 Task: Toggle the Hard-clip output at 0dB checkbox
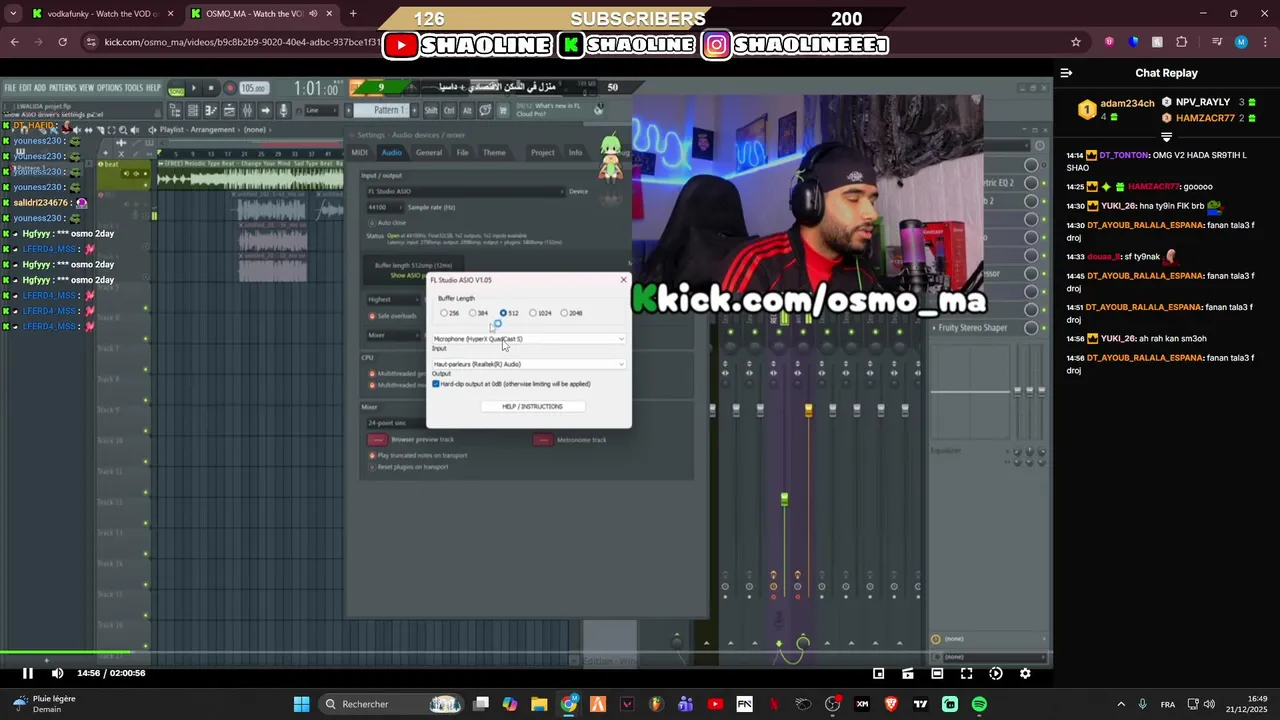point(436,384)
